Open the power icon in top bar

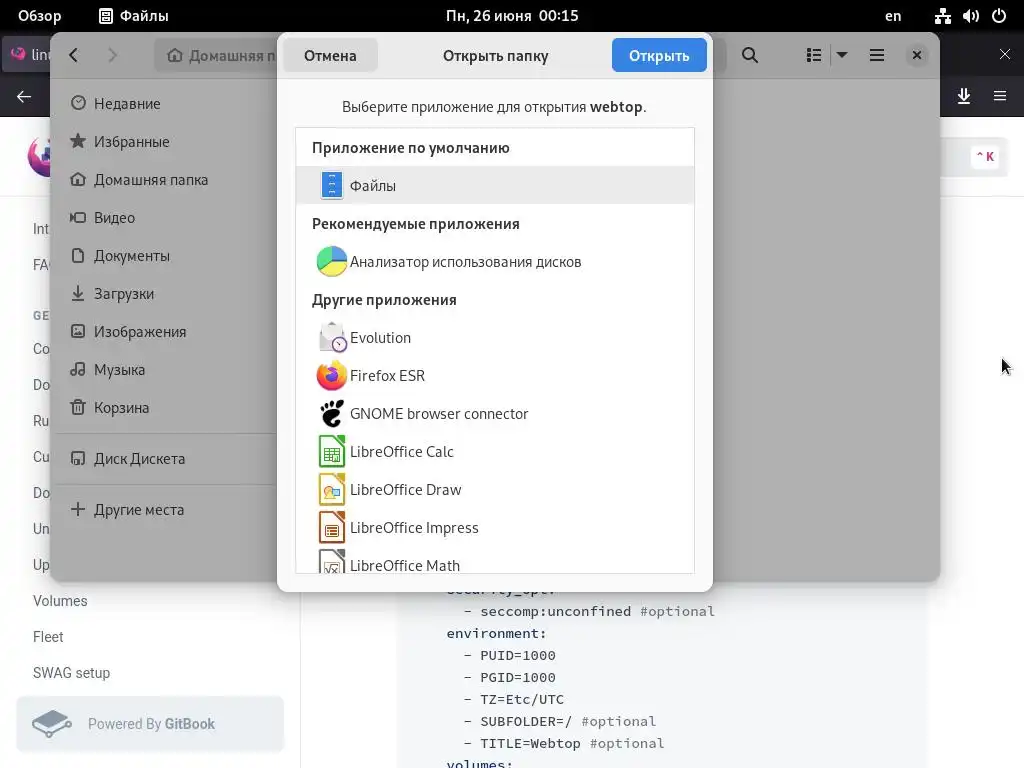click(999, 16)
